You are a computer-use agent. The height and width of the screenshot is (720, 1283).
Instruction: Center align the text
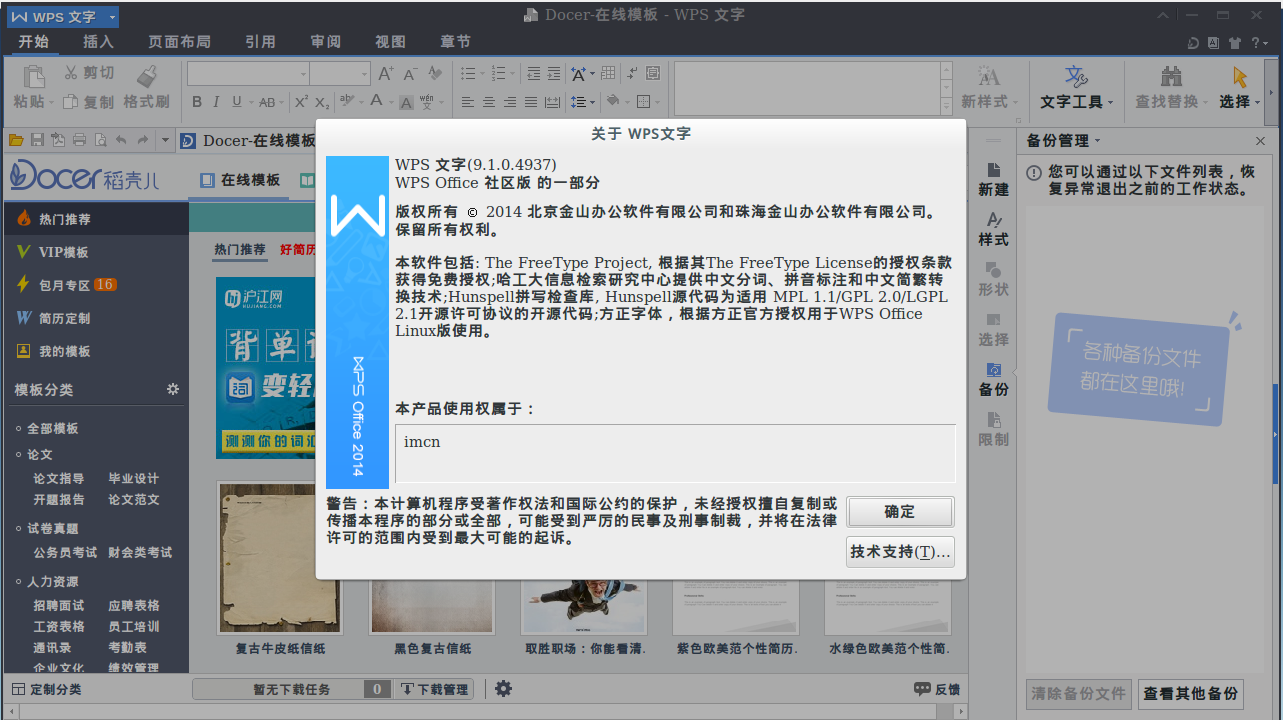(489, 102)
